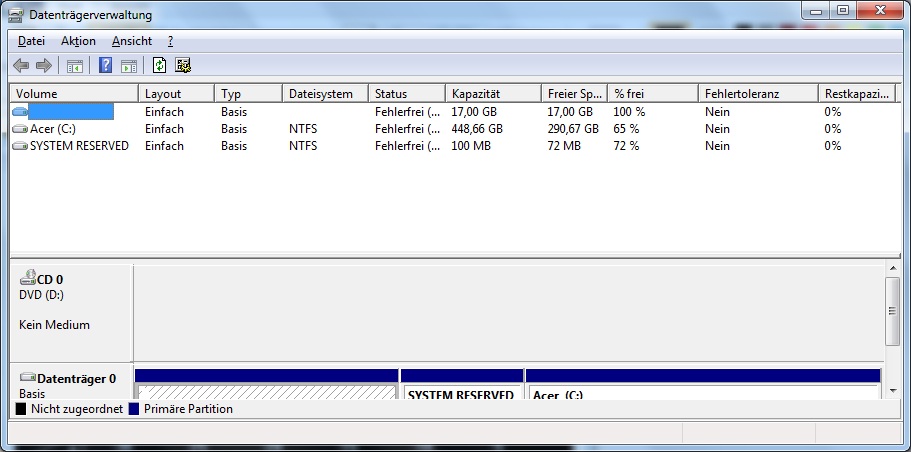
Task: Click the 17,00 GB capacity cell
Action: [474, 112]
